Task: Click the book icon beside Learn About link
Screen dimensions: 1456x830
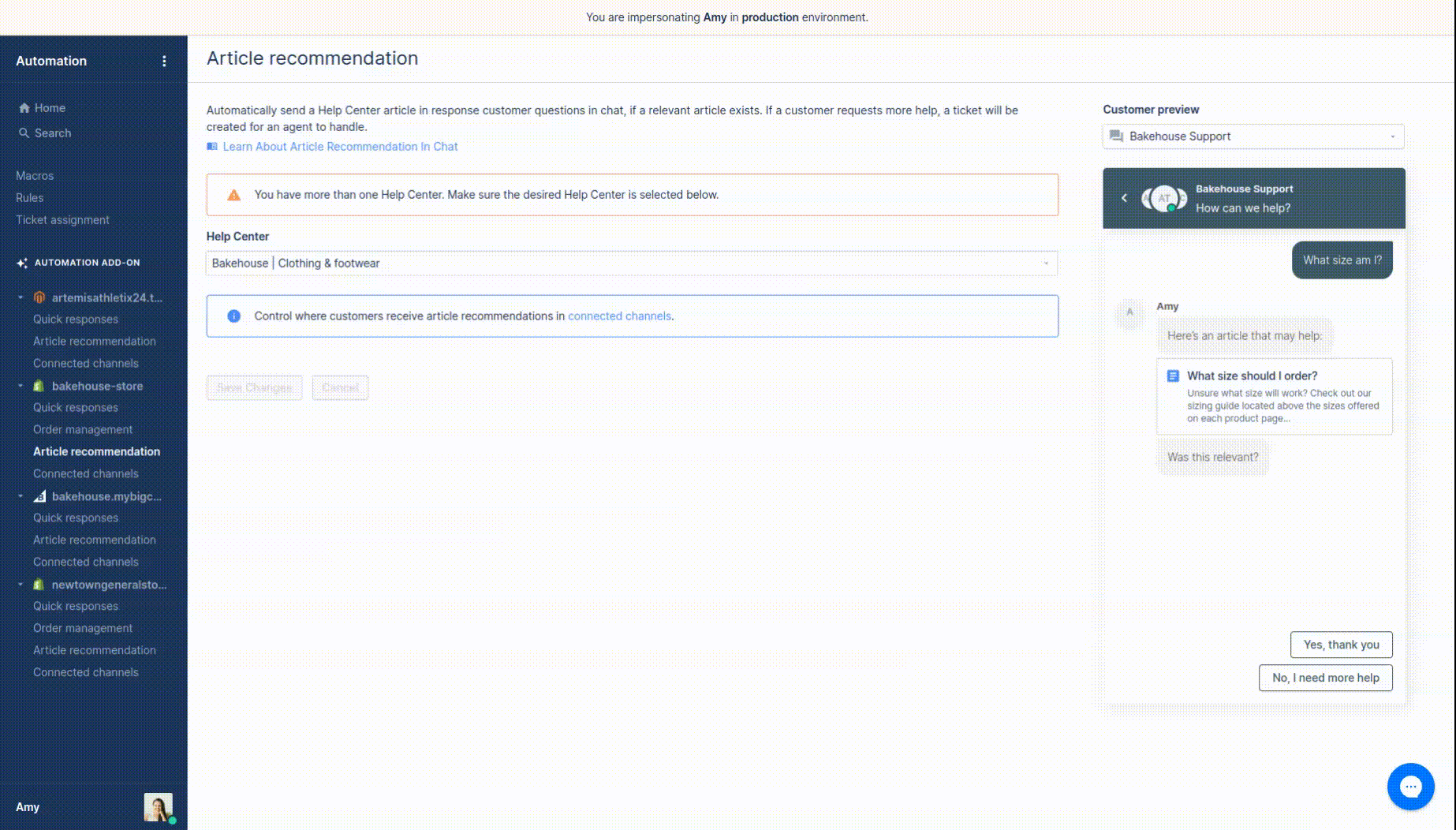Action: pyautogui.click(x=212, y=147)
